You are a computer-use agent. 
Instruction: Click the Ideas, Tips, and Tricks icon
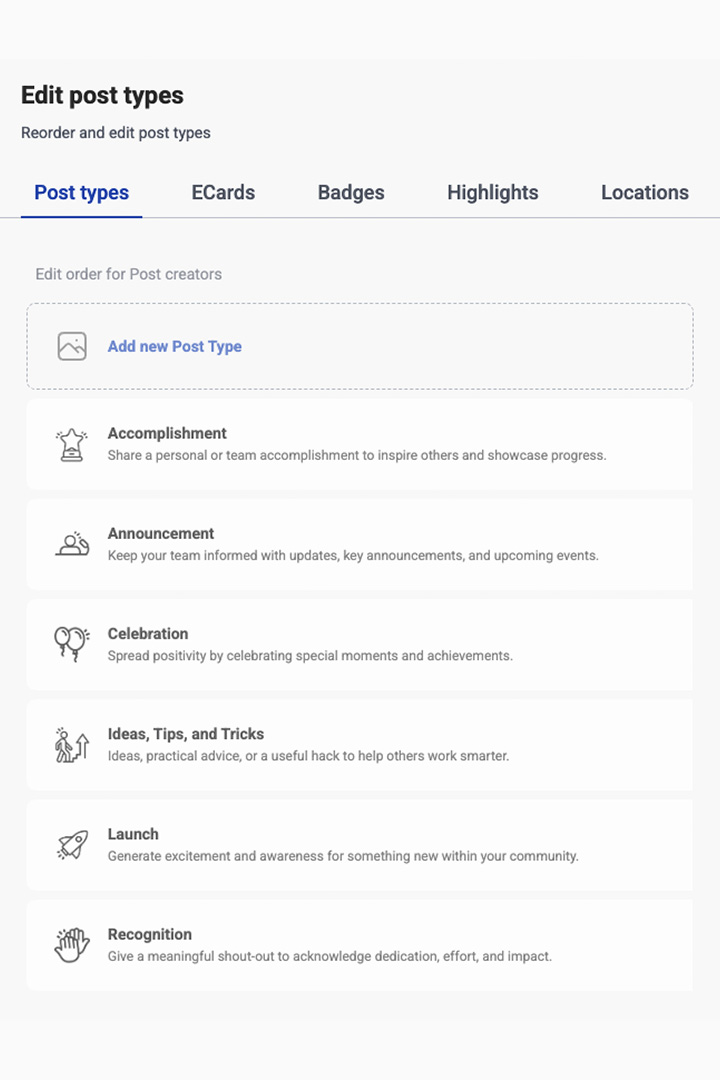coord(72,745)
